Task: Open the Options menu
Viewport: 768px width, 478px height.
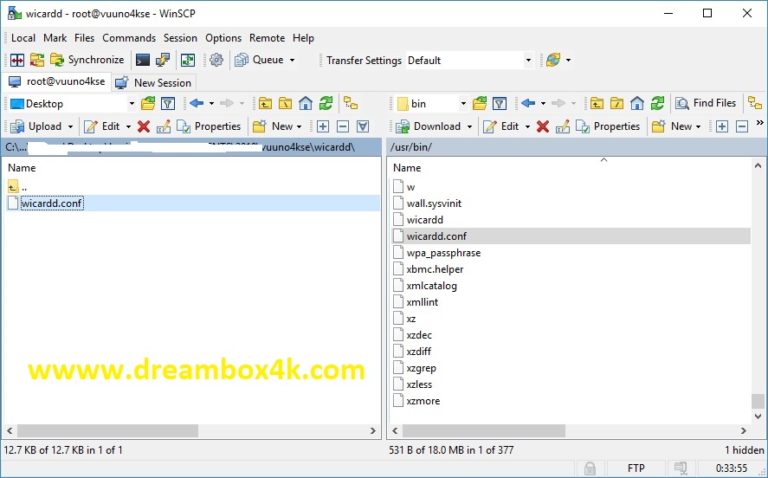Action: click(x=223, y=38)
